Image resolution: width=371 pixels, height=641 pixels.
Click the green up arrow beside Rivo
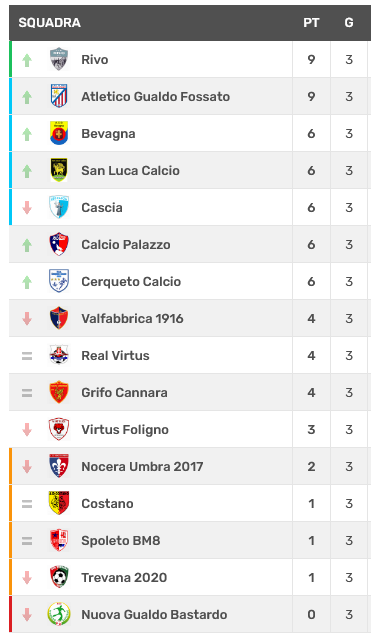(x=27, y=60)
